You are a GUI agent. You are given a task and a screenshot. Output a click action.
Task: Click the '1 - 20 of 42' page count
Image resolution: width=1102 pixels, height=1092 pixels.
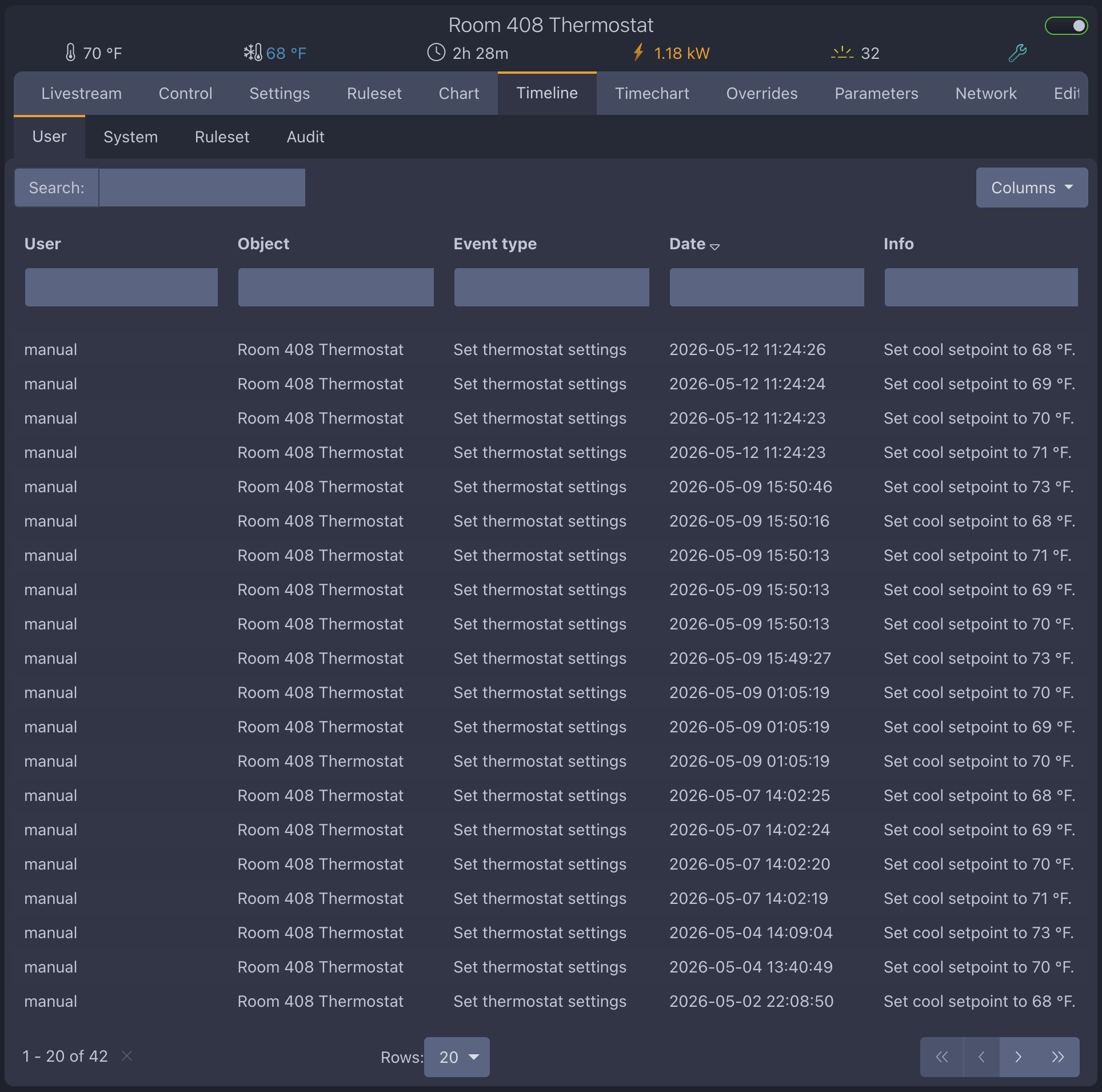pos(65,1056)
